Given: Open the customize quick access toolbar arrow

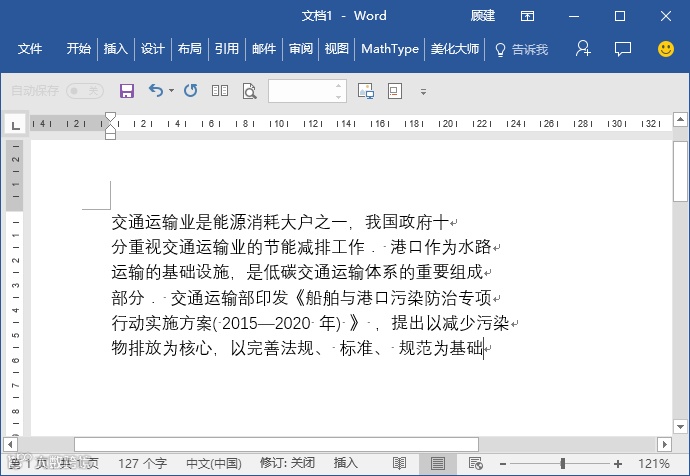Looking at the screenshot, I should click(x=423, y=92).
